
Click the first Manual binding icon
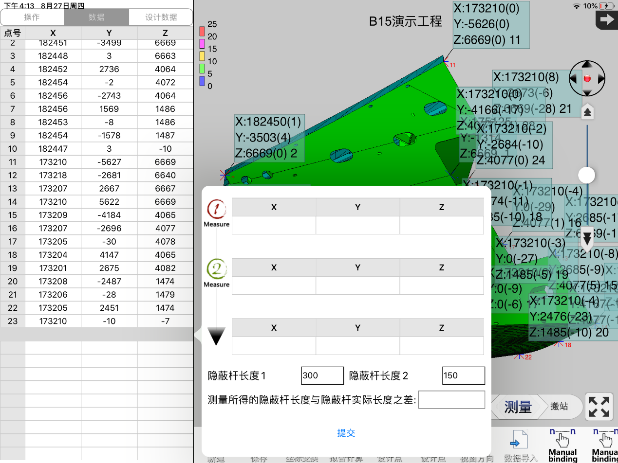tap(563, 439)
